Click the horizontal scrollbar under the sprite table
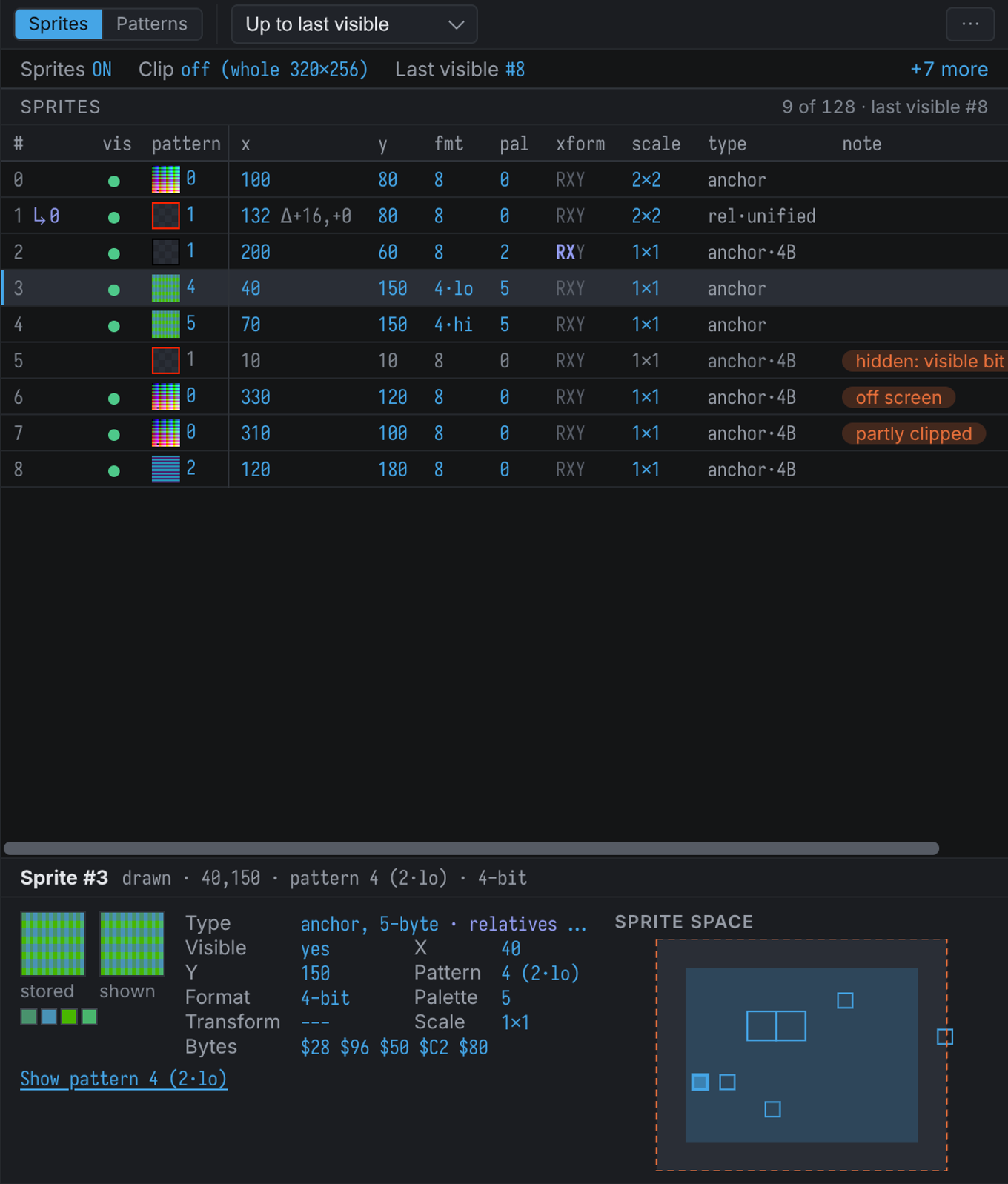This screenshot has width=1008, height=1184. pos(471,848)
